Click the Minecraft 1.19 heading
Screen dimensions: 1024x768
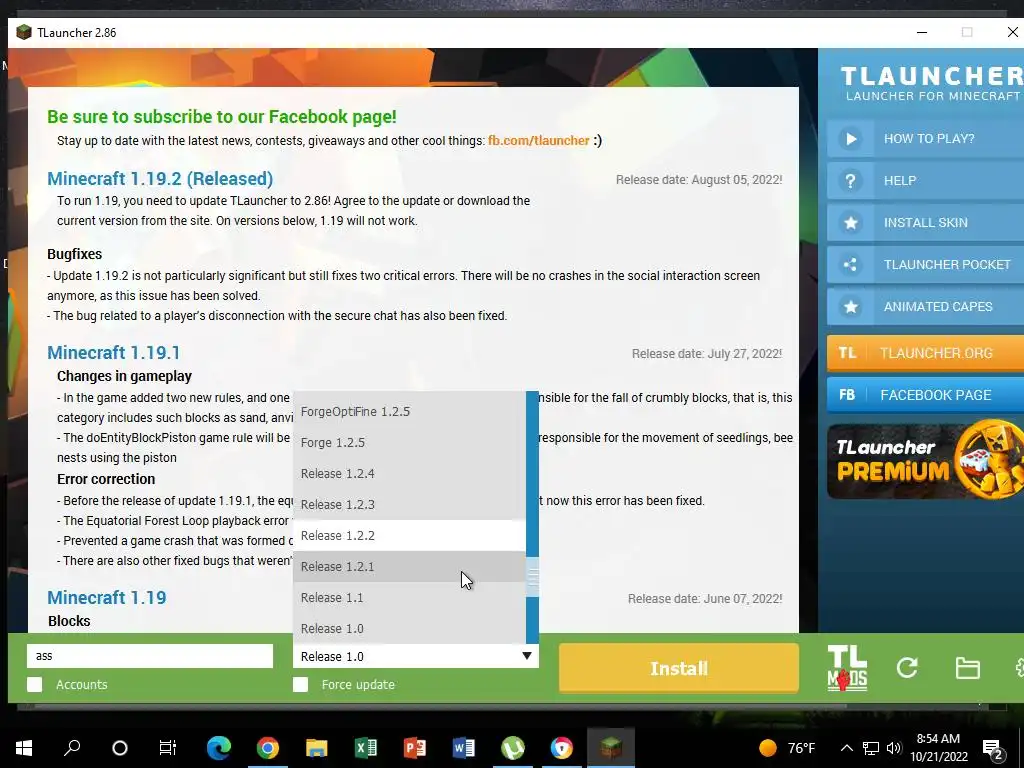click(x=106, y=598)
